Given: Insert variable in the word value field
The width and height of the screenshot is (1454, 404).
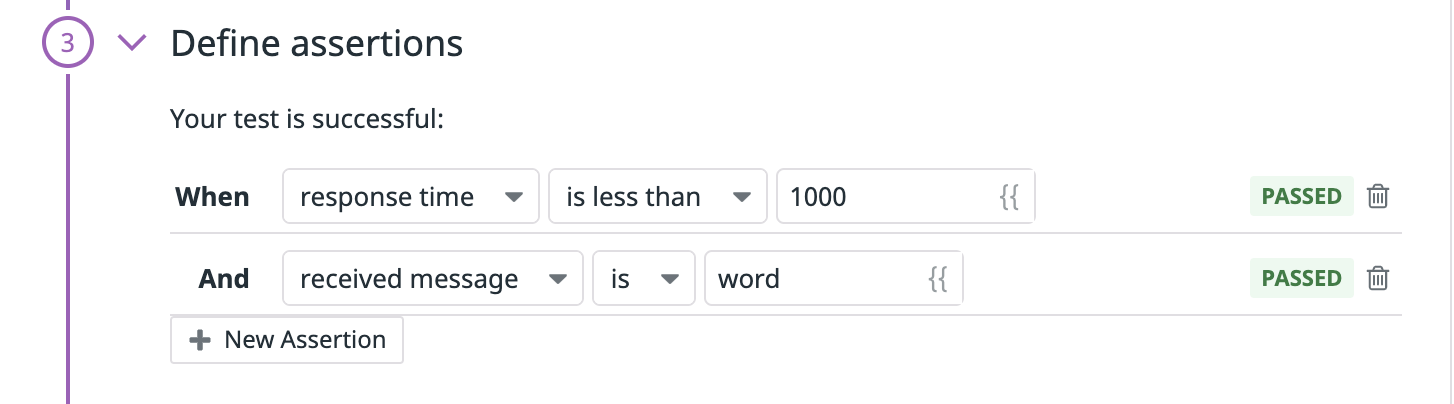Looking at the screenshot, I should tap(938, 279).
